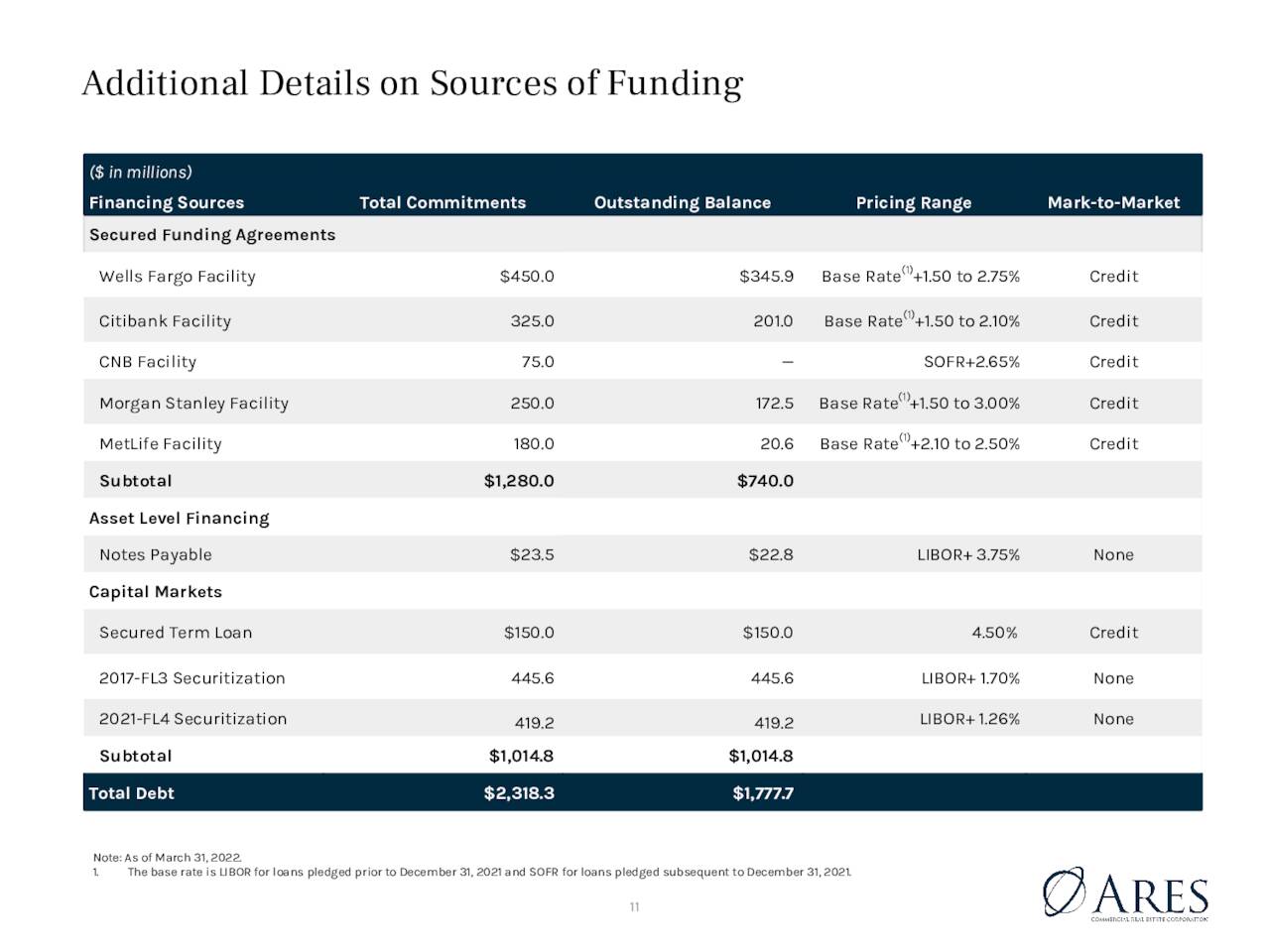Select the 2017-FL3 Securitization row label
This screenshot has height=952, width=1270.
[192, 678]
